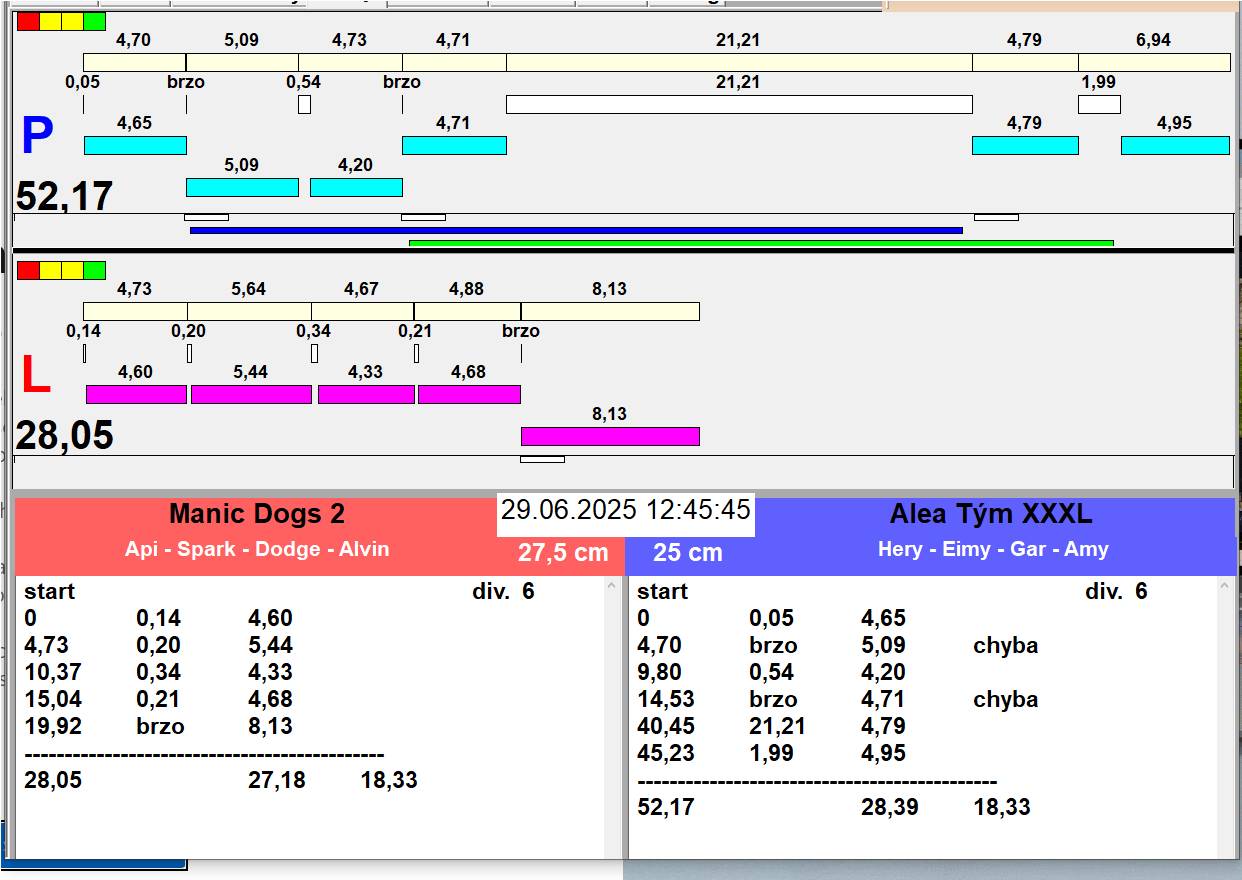Select the small white 0,54 pass box
The height and width of the screenshot is (880, 1242).
pyautogui.click(x=304, y=104)
